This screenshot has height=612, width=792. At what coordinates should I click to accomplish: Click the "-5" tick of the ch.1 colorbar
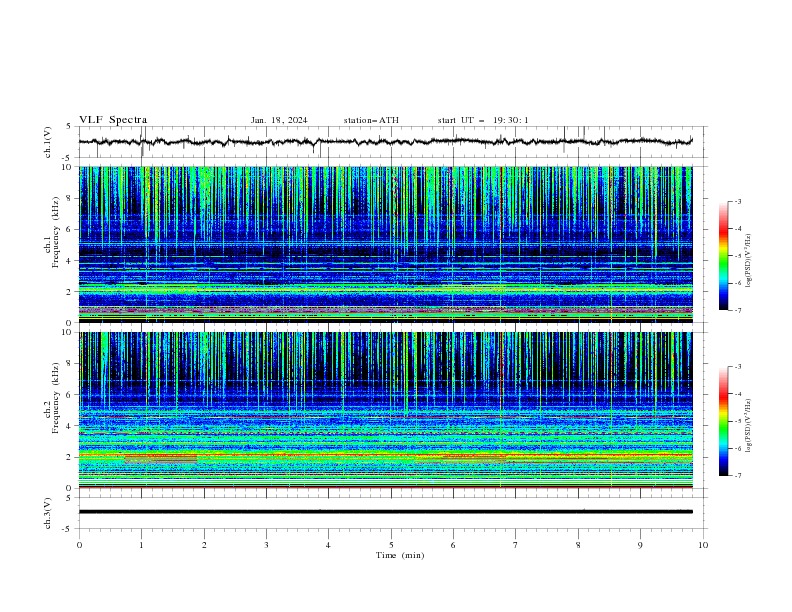[737, 256]
